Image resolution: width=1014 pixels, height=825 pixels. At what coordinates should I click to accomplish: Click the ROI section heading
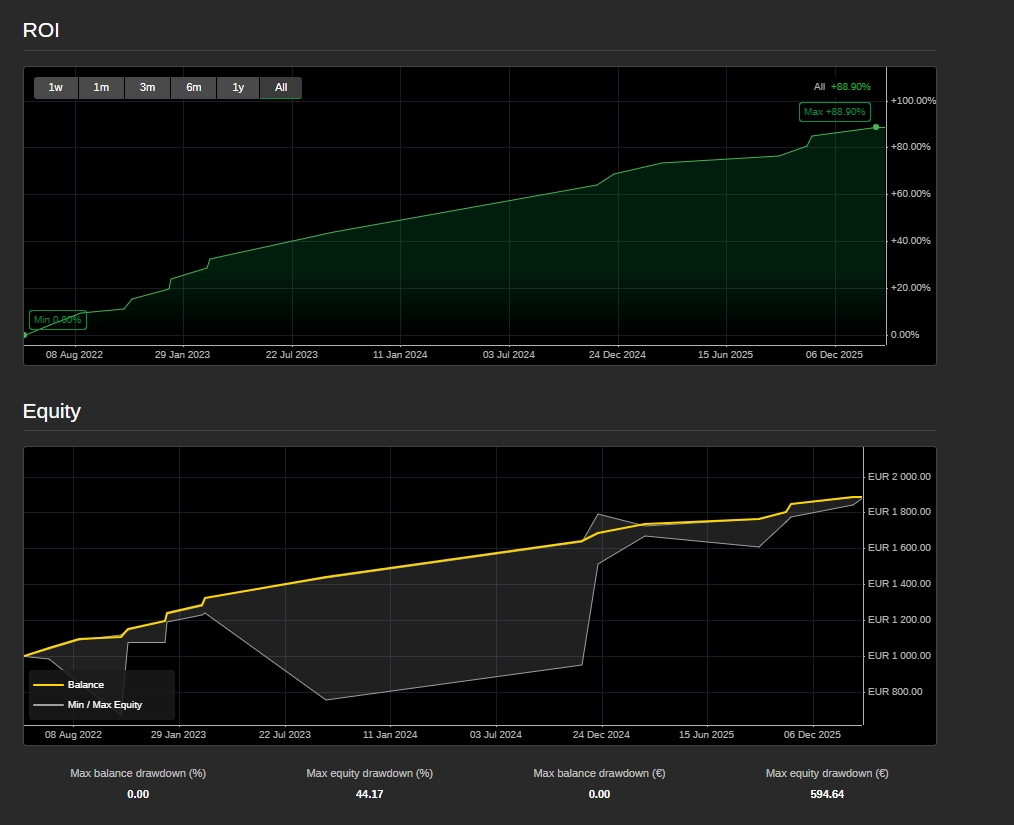tap(41, 30)
